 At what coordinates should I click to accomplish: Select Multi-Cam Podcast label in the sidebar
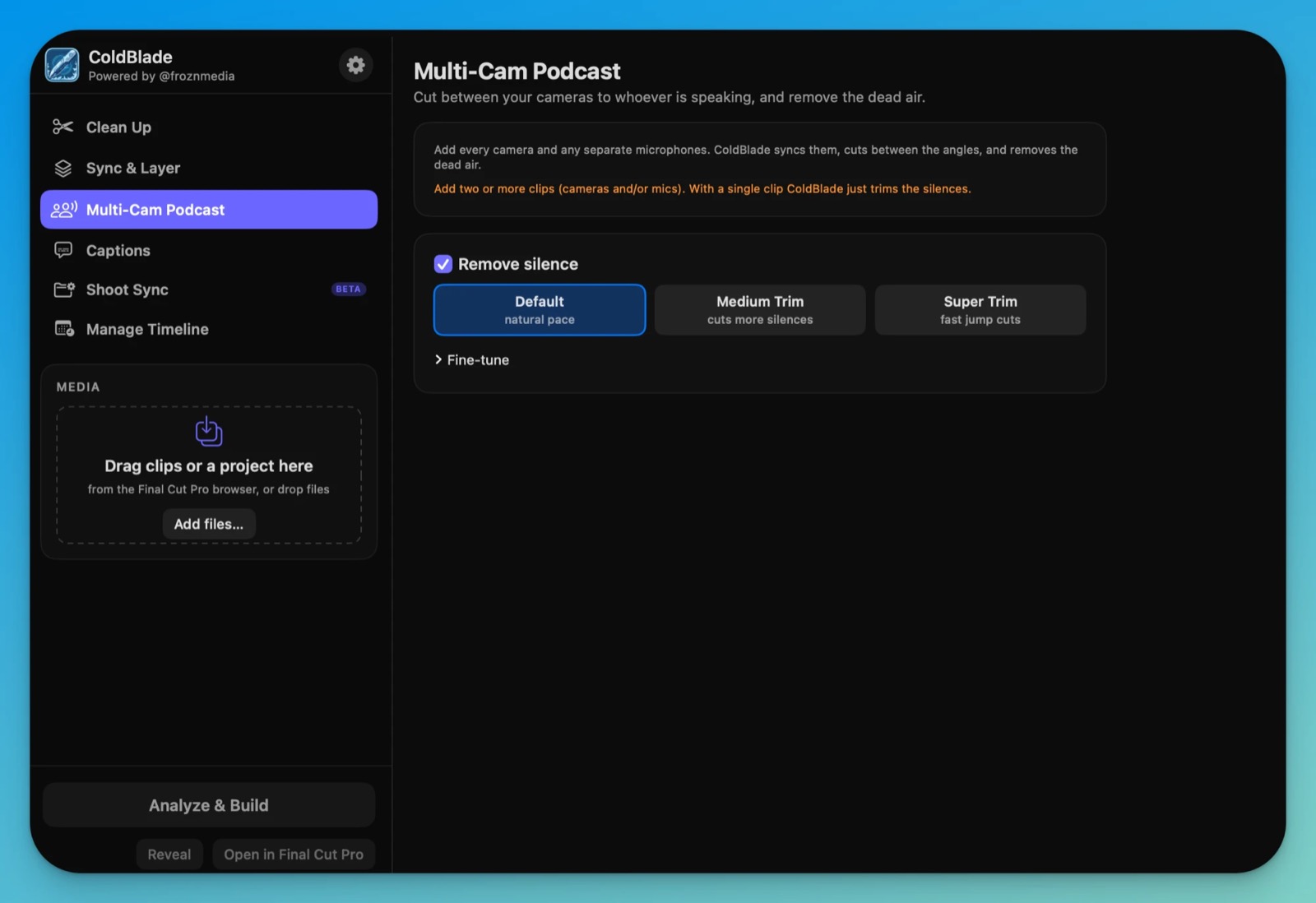click(155, 210)
